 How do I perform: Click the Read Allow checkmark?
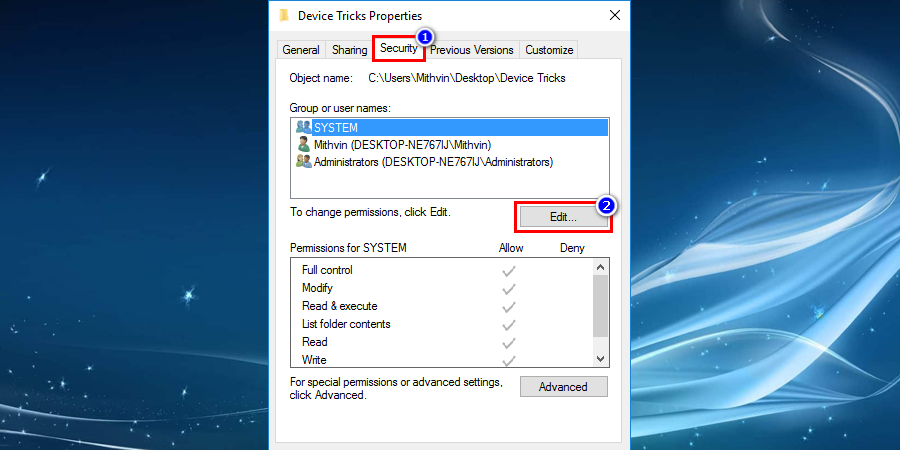pyautogui.click(x=509, y=343)
